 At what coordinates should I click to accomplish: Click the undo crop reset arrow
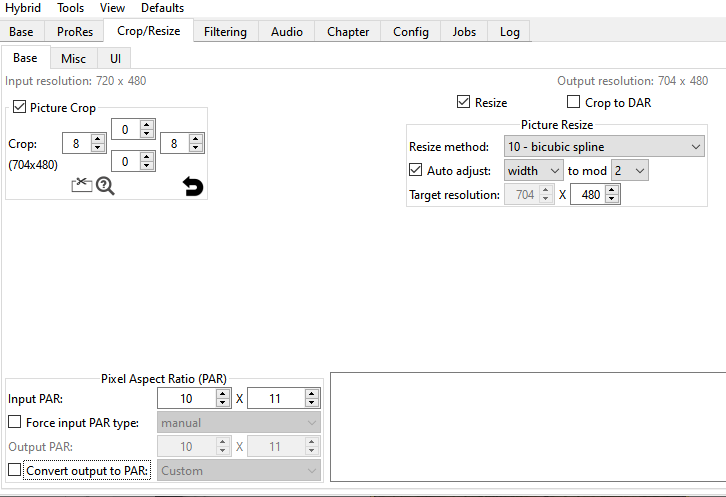pyautogui.click(x=193, y=186)
